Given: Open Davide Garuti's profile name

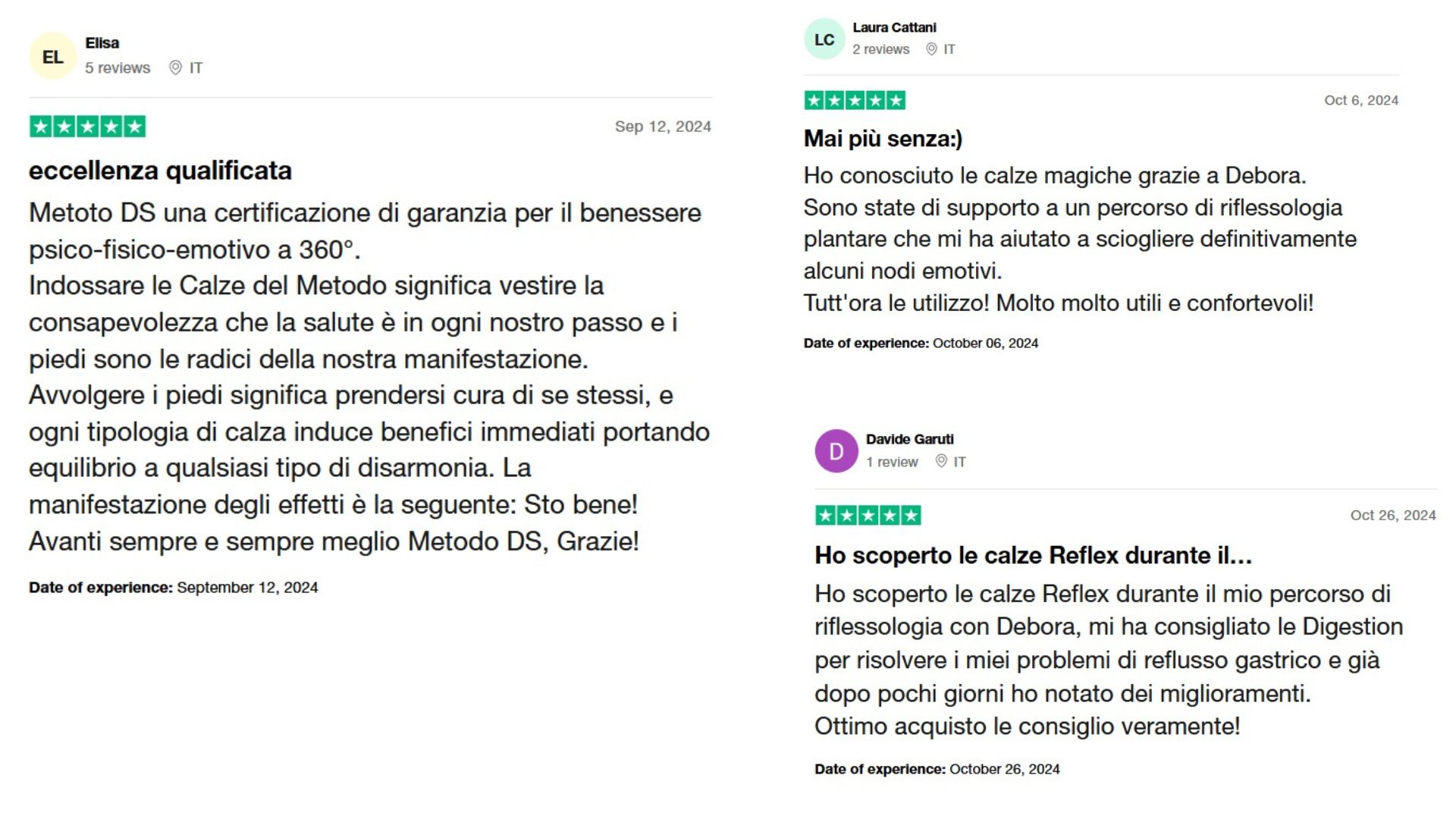Looking at the screenshot, I should pyautogui.click(x=909, y=439).
